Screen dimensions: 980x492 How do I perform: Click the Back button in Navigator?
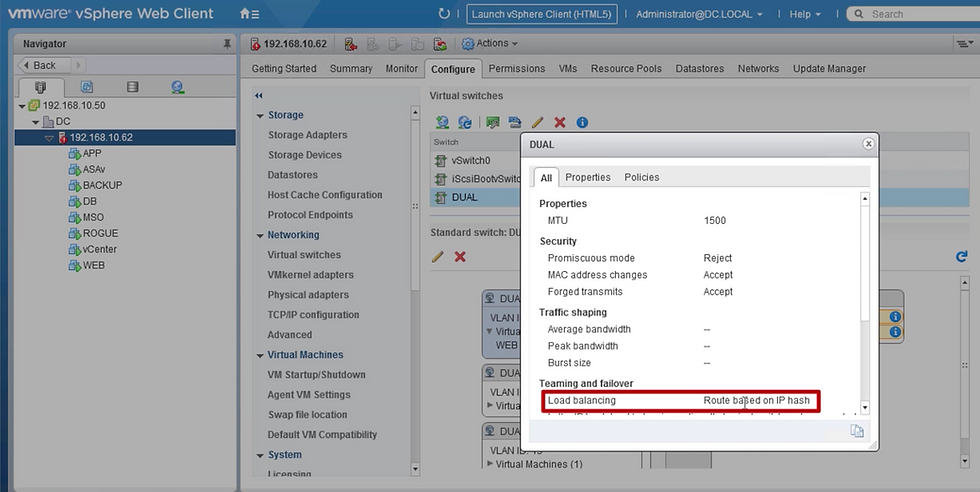click(x=46, y=65)
